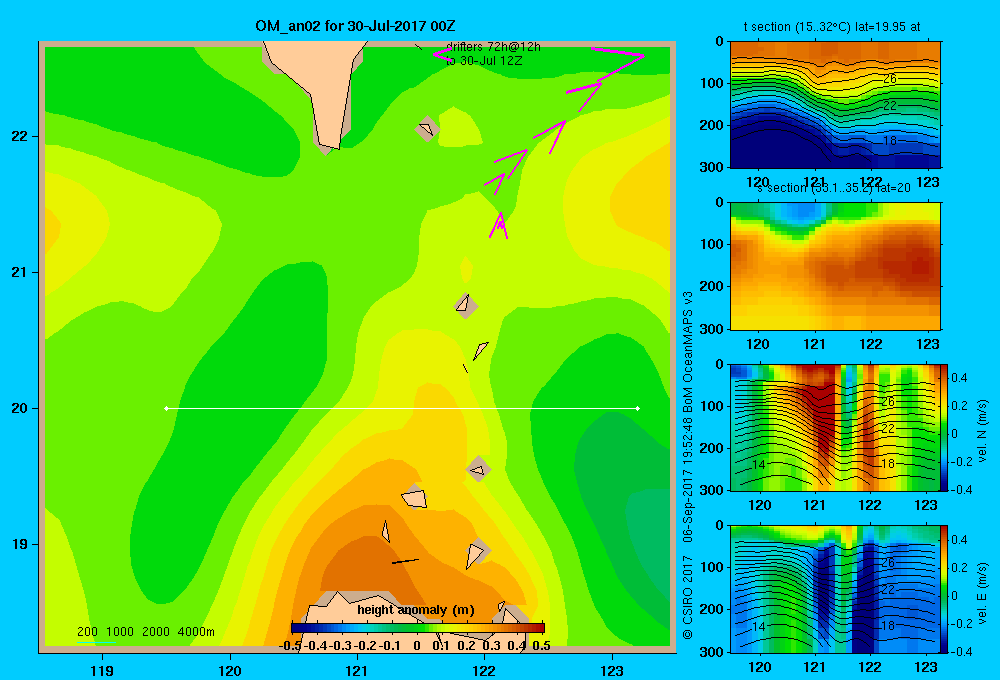This screenshot has height=680, width=1000.
Task: Click latitude label 22 on the main map axis
Action: [19, 137]
